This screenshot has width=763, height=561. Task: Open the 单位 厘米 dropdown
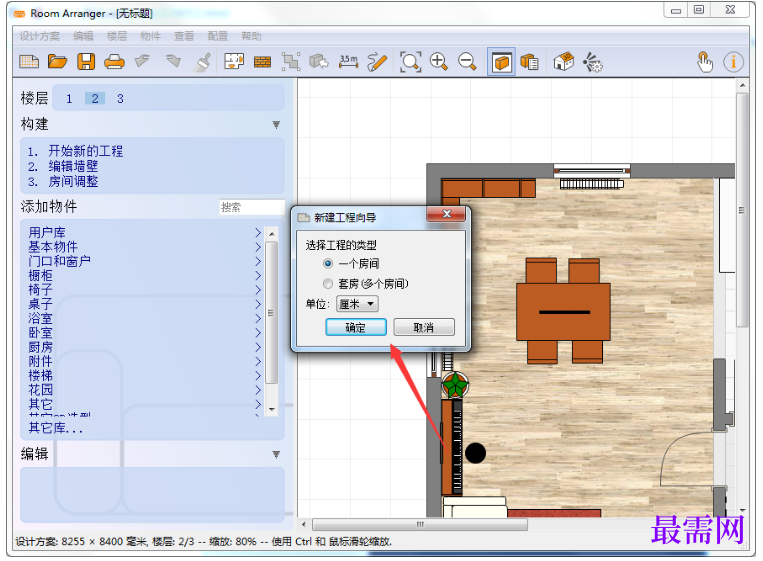[x=357, y=304]
